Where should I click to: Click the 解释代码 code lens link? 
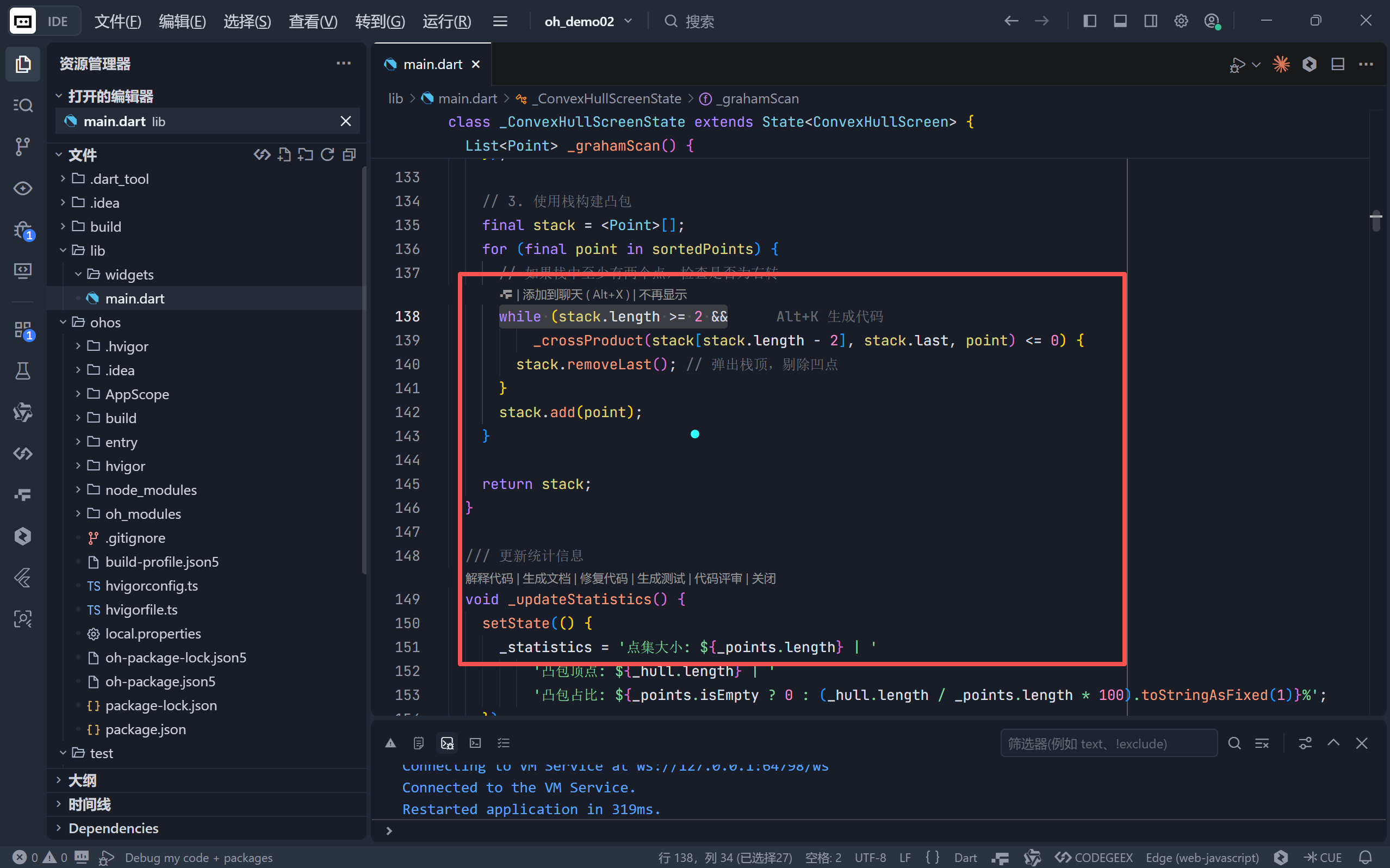point(489,578)
